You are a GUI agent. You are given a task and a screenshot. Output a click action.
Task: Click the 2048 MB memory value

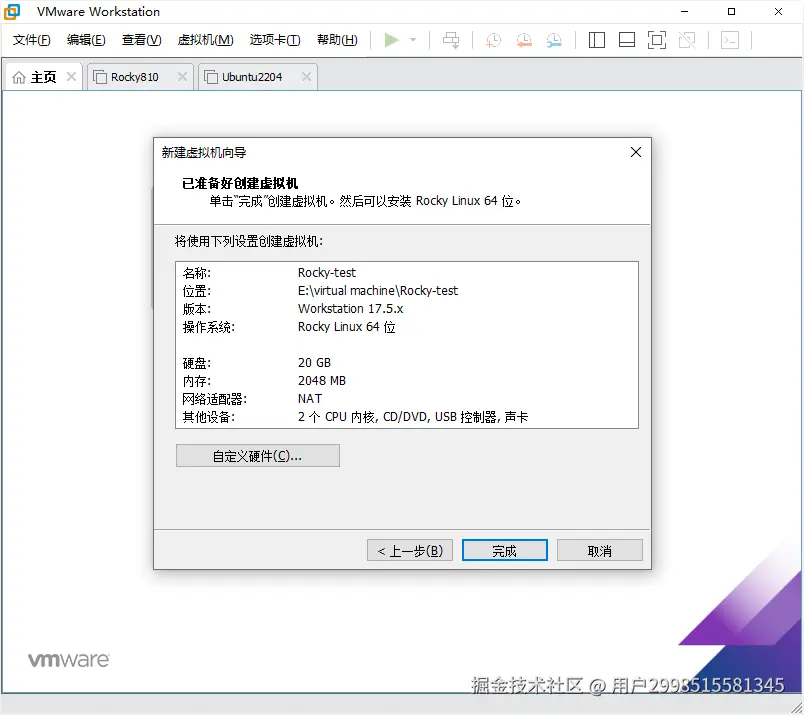pyautogui.click(x=321, y=381)
